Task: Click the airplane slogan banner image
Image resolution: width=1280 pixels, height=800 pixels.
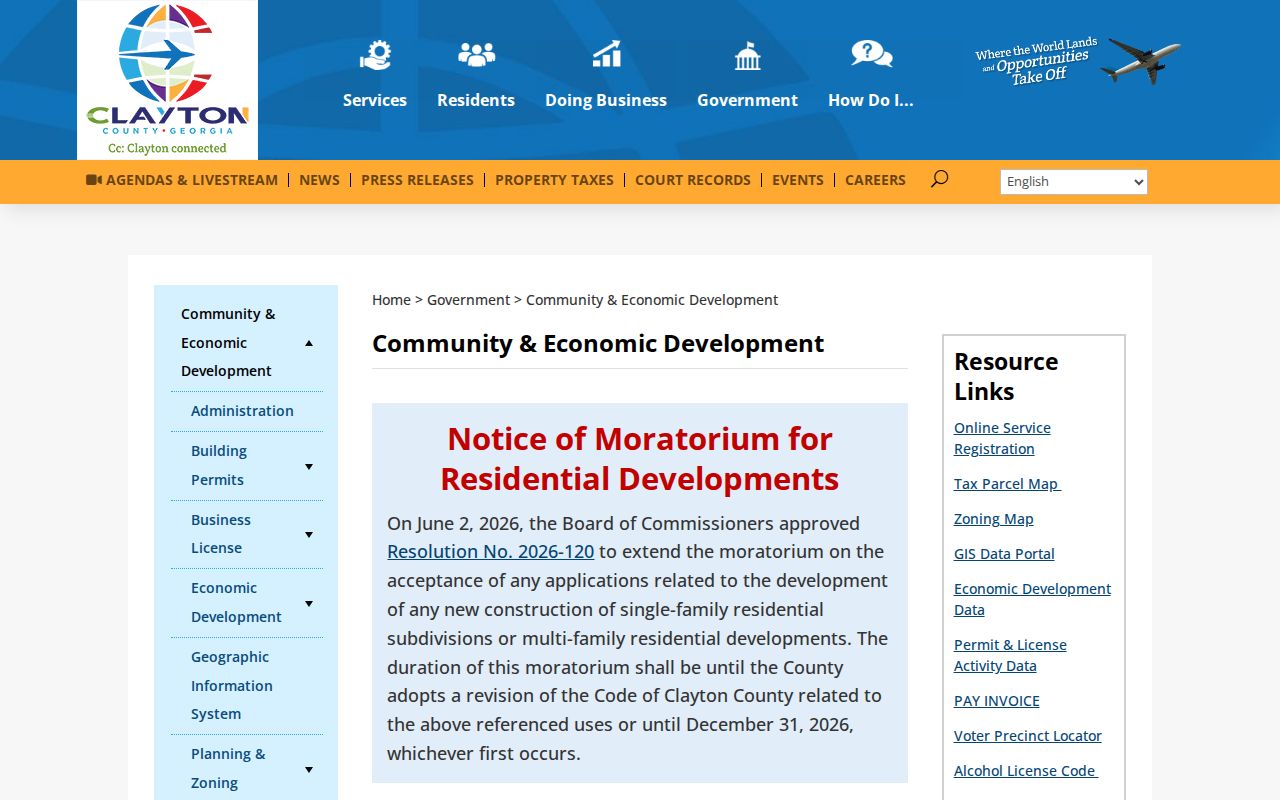Action: click(x=1078, y=61)
